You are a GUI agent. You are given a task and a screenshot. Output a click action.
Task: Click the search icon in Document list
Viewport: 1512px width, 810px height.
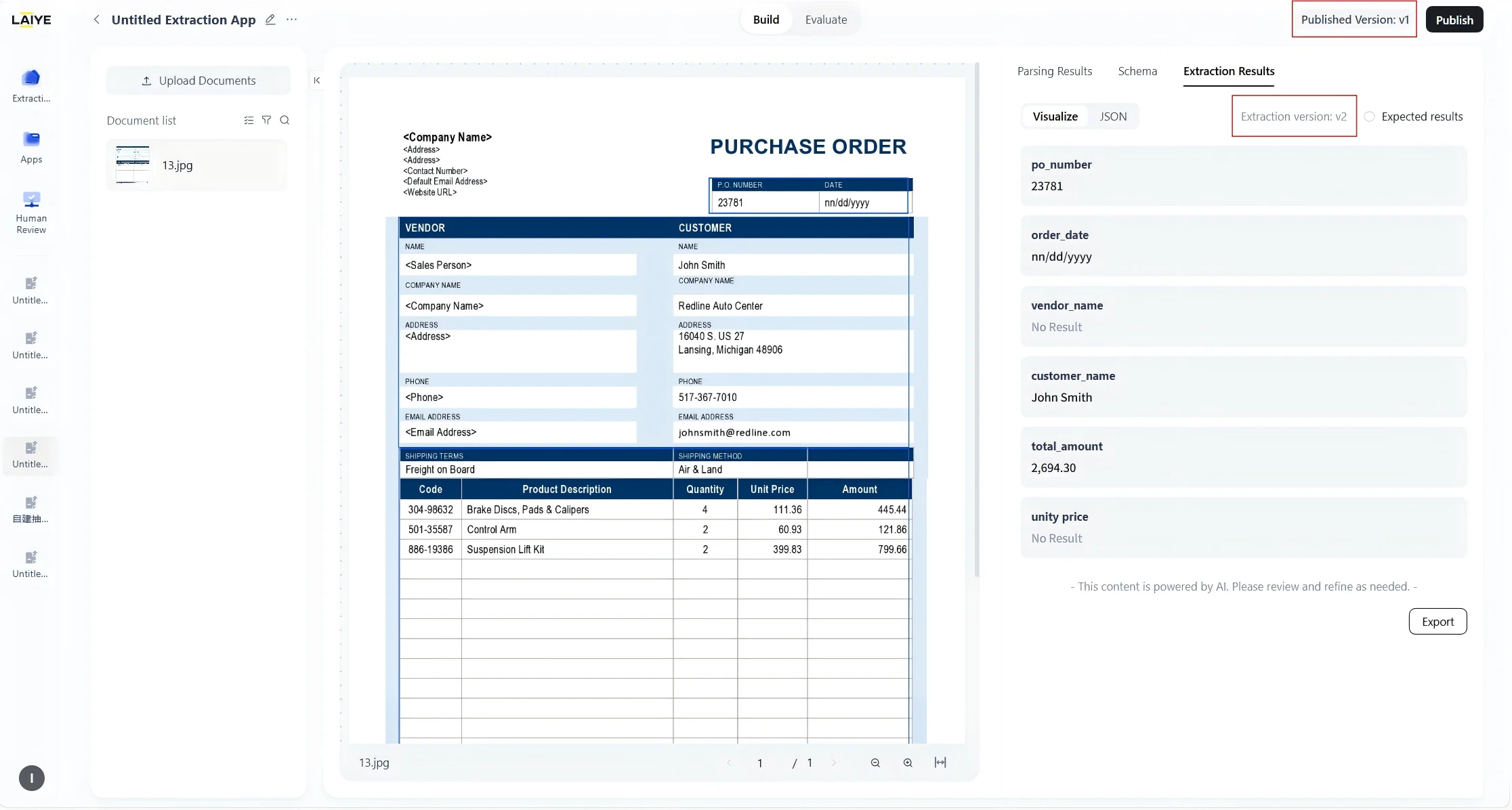285,120
